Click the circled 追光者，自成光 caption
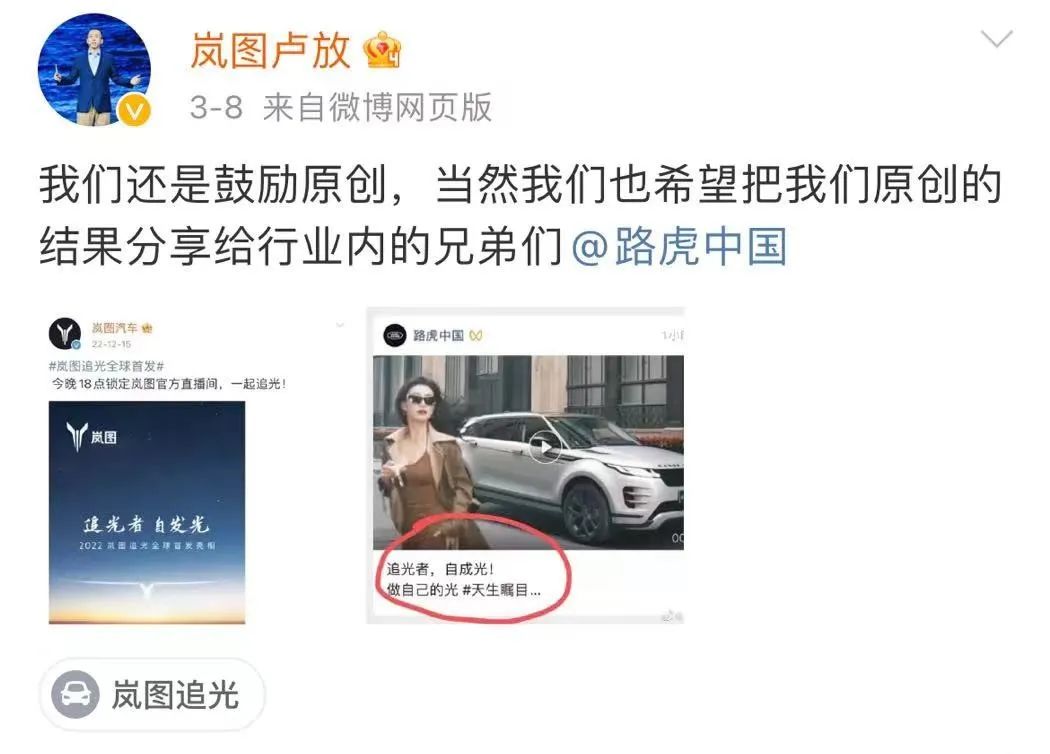This screenshot has width=1050, height=754. point(465,580)
